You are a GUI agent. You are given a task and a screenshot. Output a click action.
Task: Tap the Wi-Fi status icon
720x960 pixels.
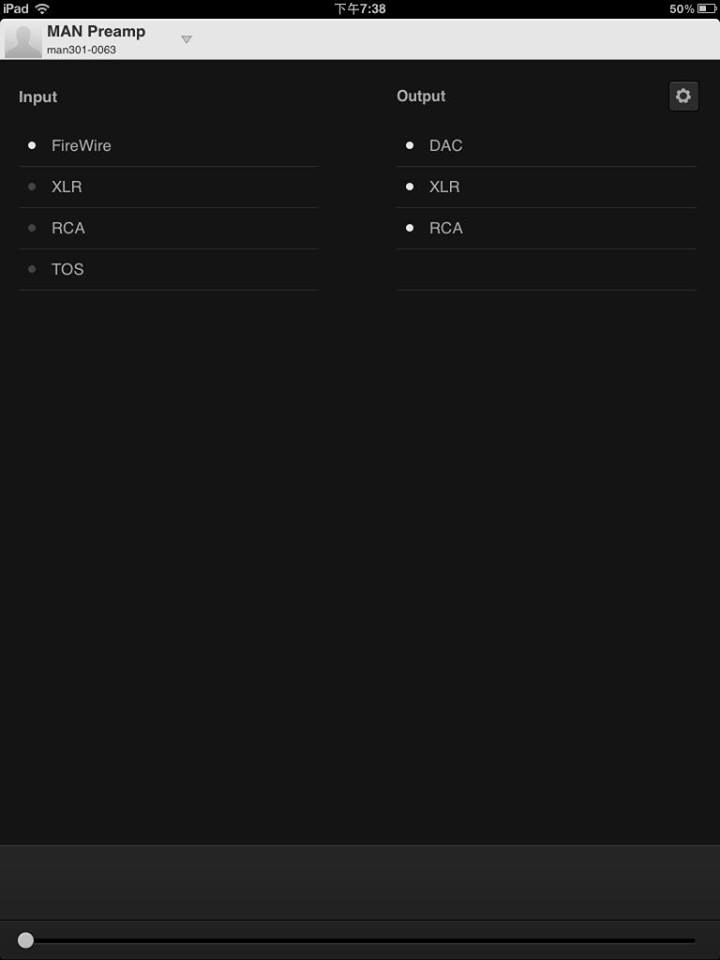pos(42,9)
